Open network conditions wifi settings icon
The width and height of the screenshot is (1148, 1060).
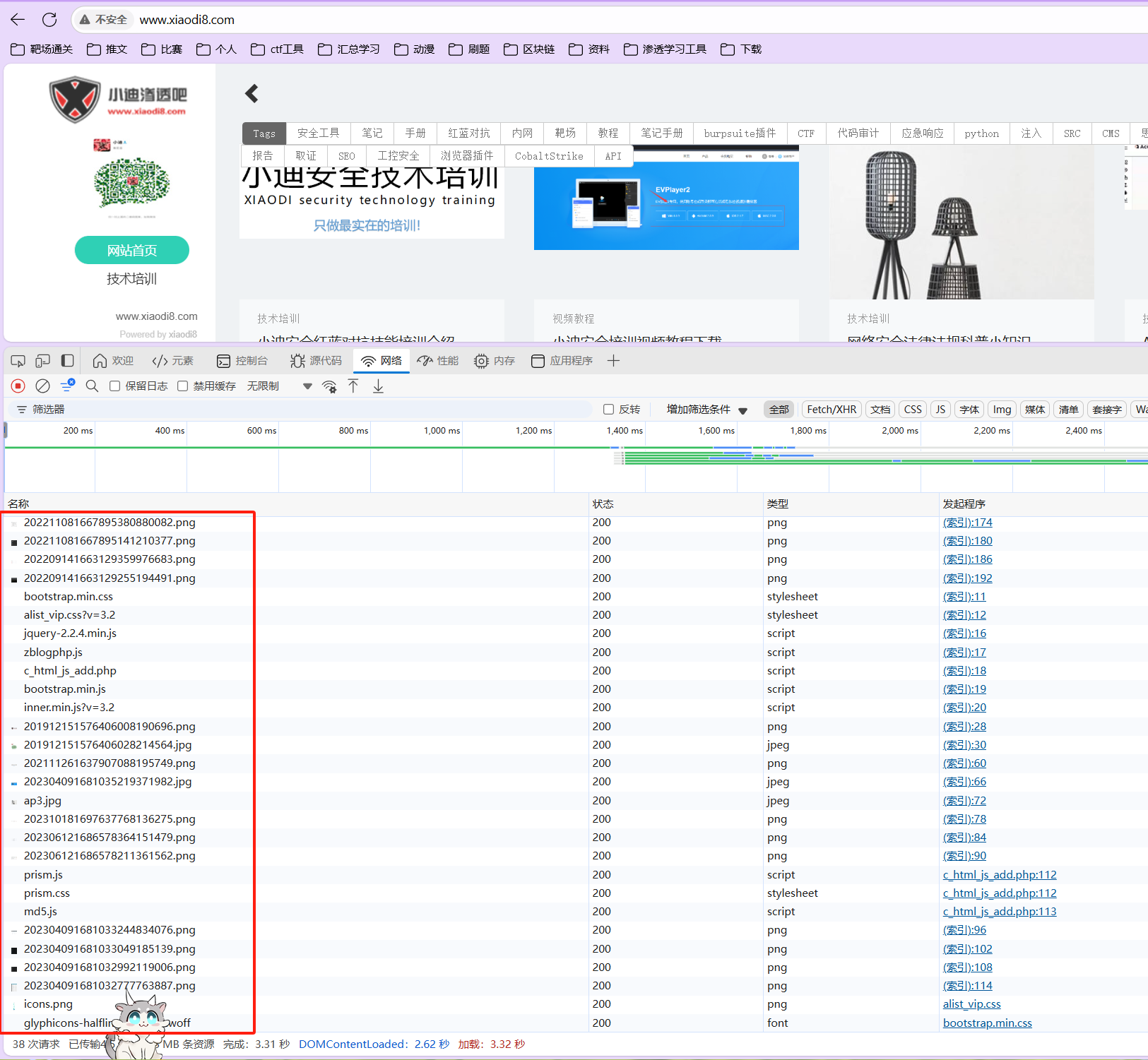pyautogui.click(x=329, y=386)
